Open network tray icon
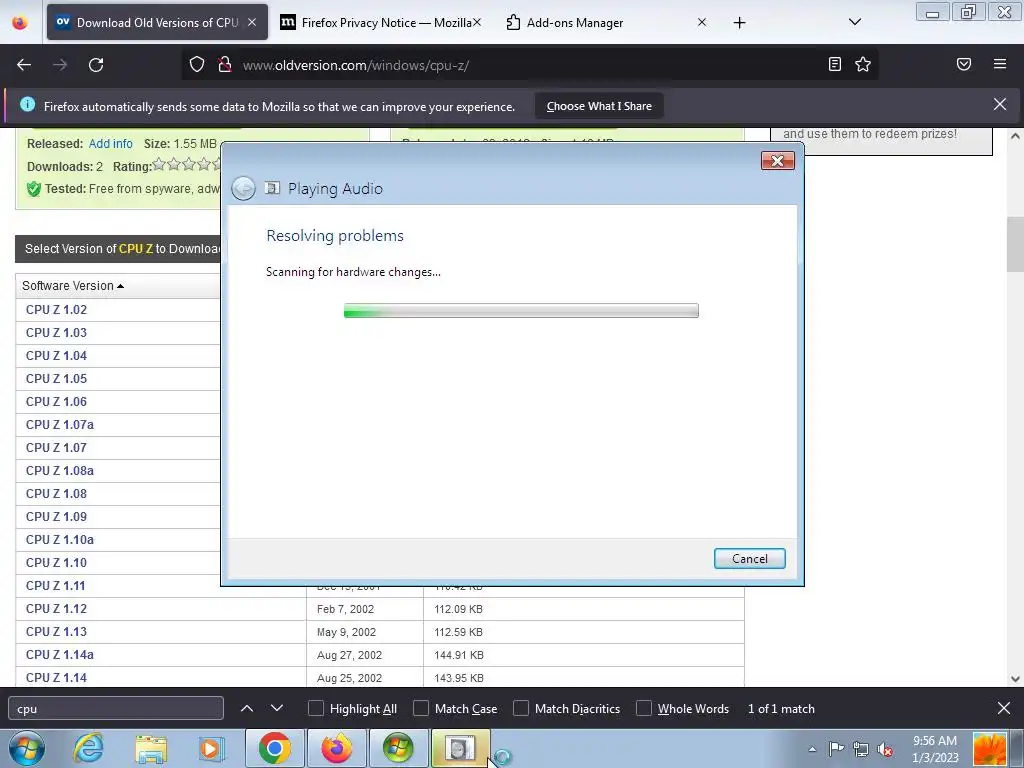The width and height of the screenshot is (1024, 768). 861,749
